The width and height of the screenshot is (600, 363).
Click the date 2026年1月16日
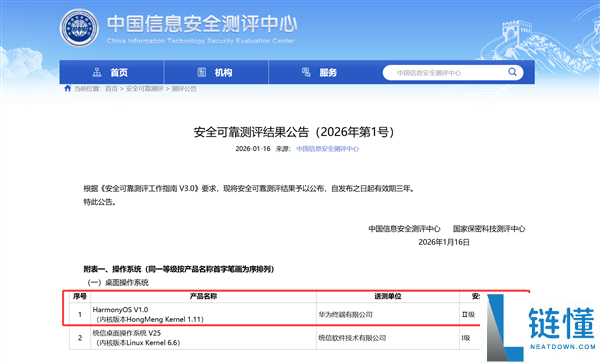tap(444, 242)
